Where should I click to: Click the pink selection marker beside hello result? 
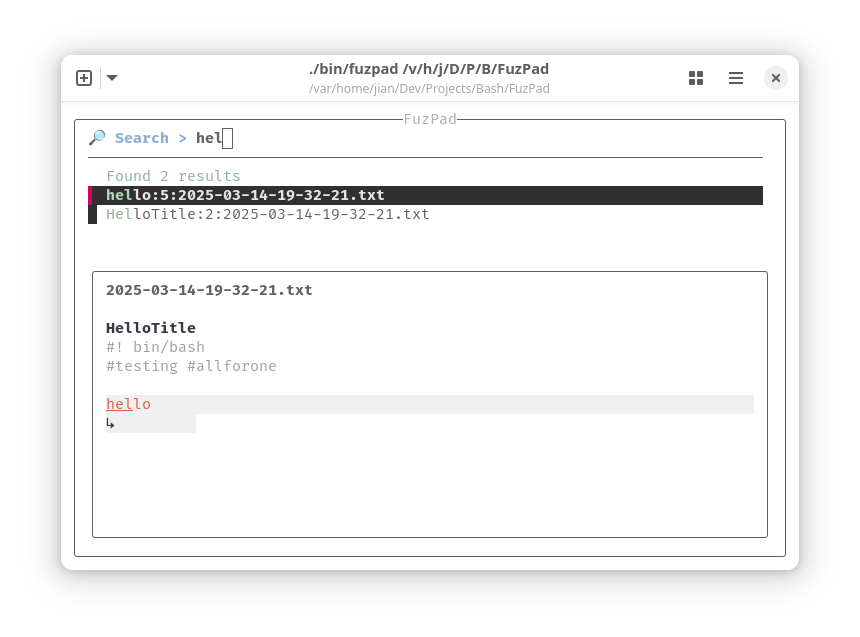pyautogui.click(x=90, y=195)
